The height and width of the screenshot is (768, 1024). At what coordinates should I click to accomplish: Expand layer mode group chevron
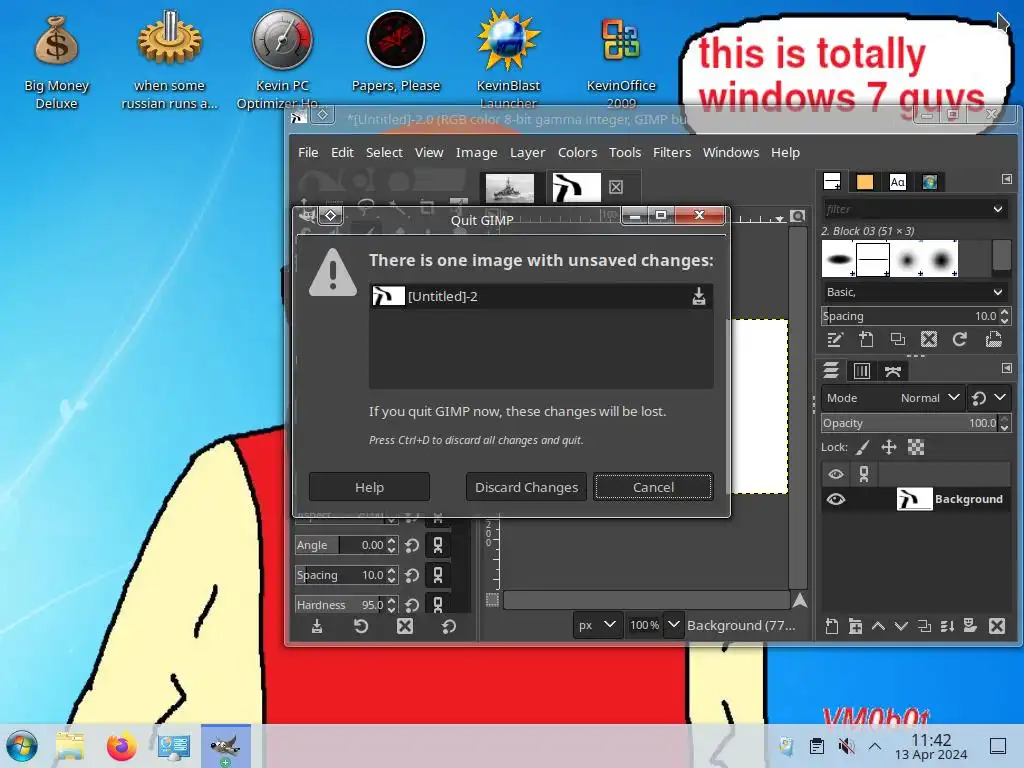coord(1000,397)
